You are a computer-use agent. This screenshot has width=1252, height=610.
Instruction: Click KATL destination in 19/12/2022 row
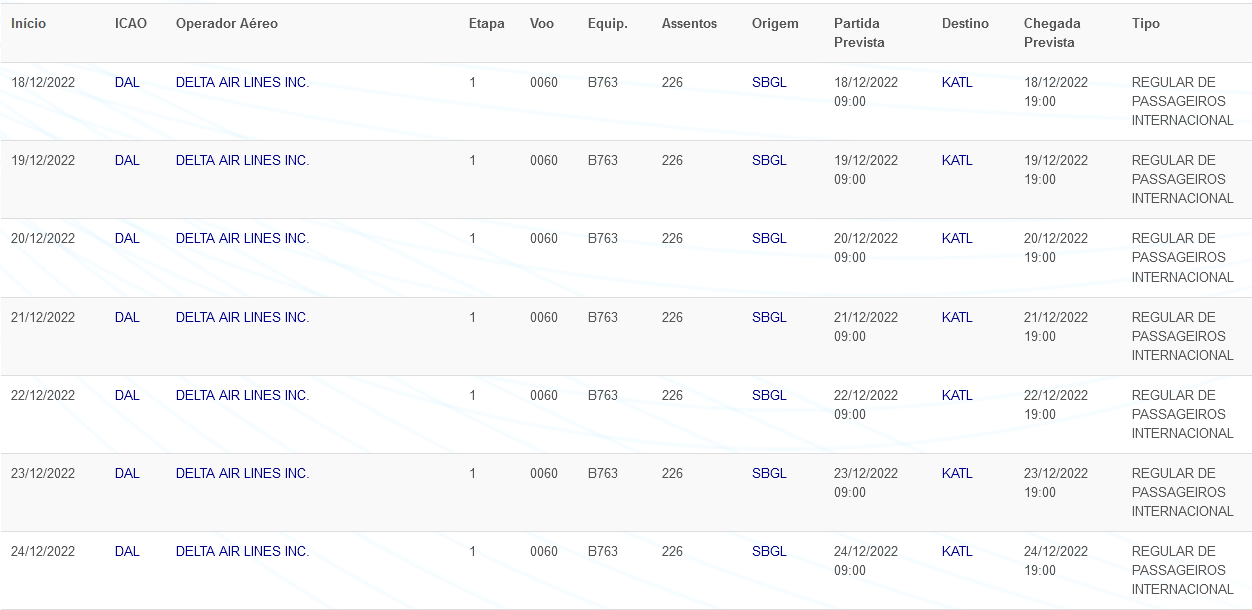pos(957,160)
